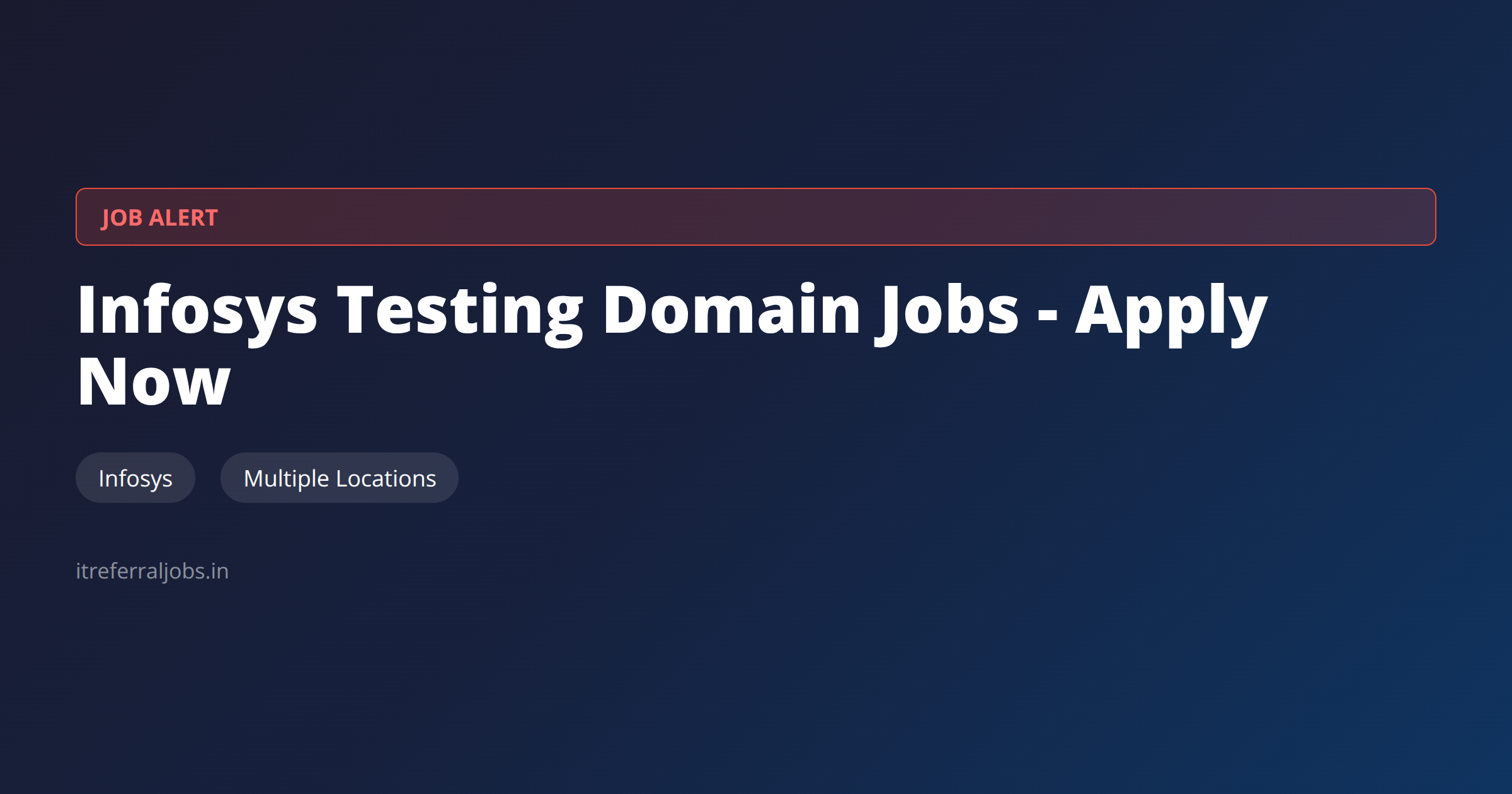Click the word Apply in headline
This screenshot has width=1512, height=794.
click(1171, 310)
